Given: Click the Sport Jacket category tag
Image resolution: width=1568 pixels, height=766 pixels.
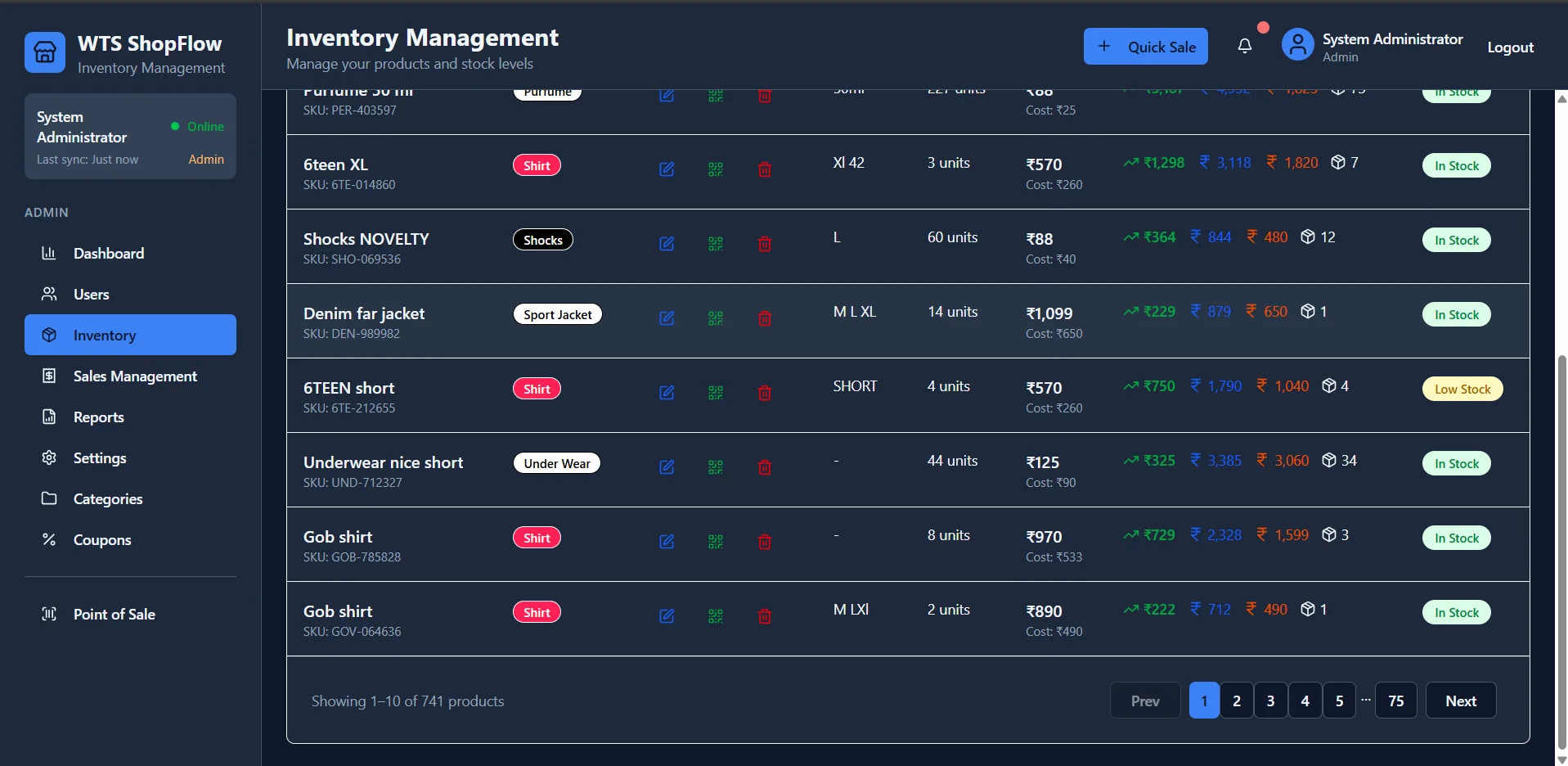Looking at the screenshot, I should tap(558, 315).
